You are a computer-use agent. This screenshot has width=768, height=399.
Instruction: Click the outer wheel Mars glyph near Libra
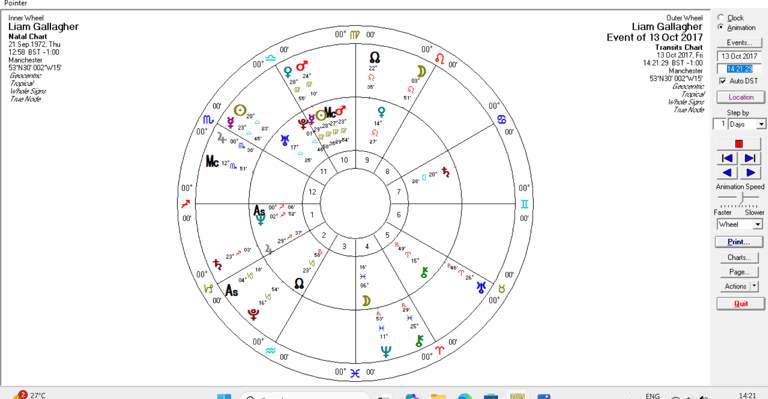click(302, 66)
